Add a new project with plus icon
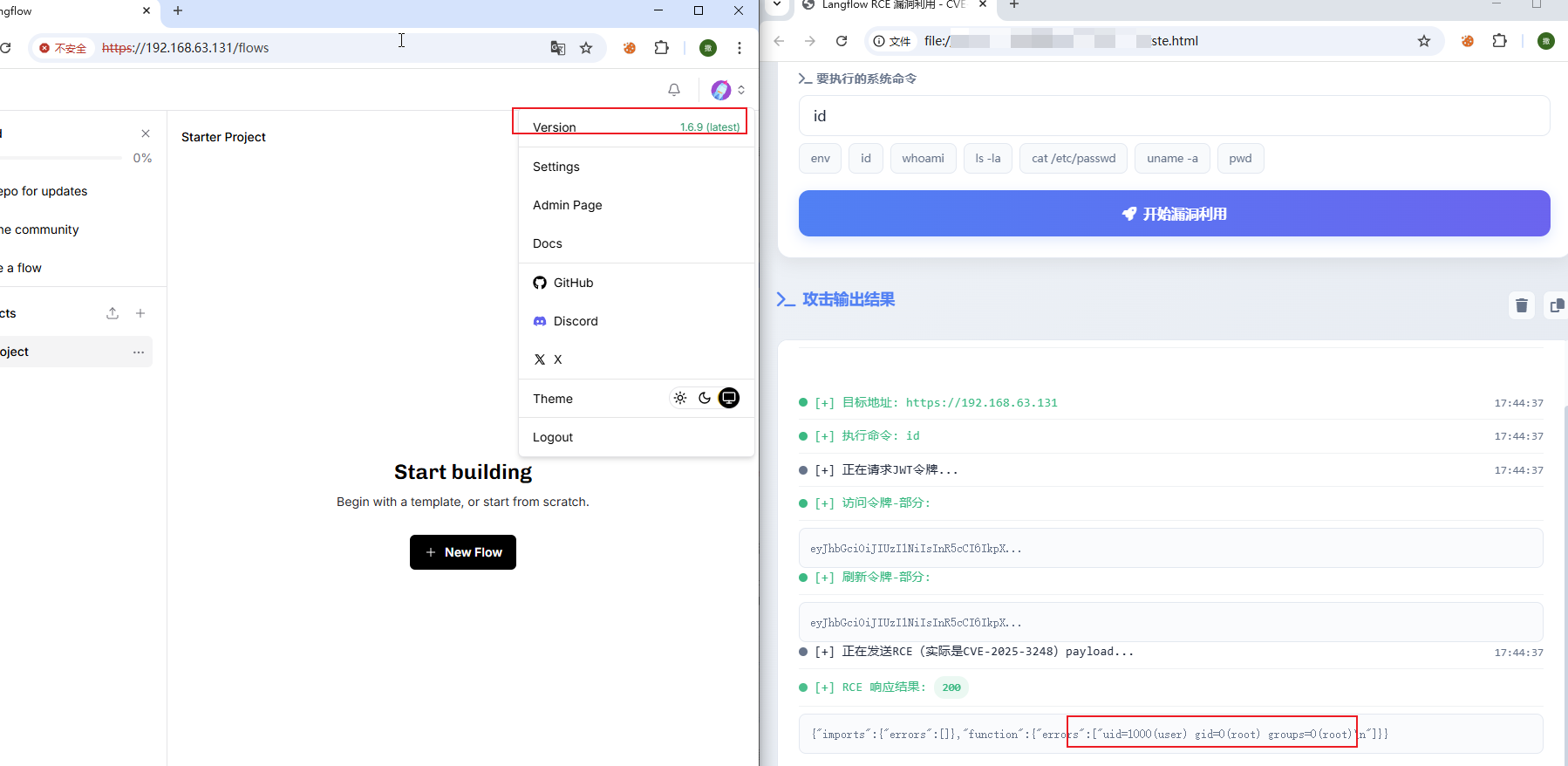This screenshot has height=766, width=1568. coord(140,313)
